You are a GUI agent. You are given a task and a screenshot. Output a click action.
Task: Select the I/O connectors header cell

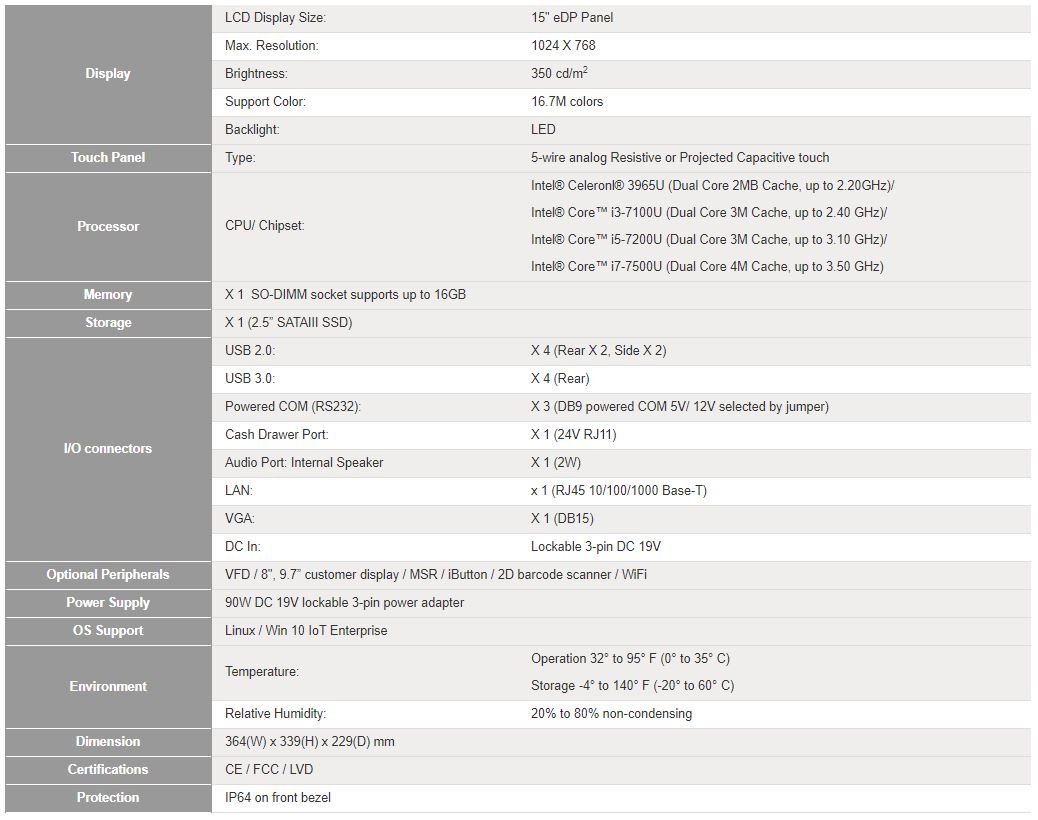tap(108, 449)
